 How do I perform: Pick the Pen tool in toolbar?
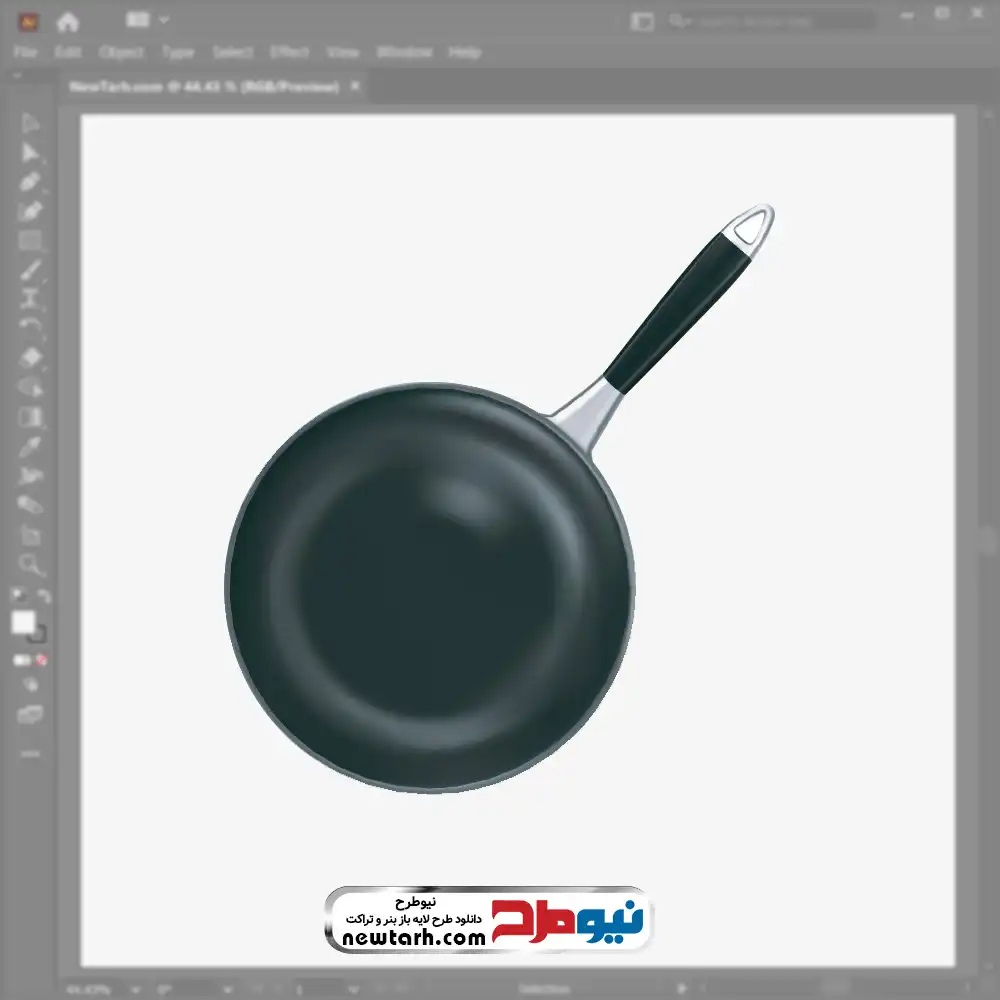[31, 181]
